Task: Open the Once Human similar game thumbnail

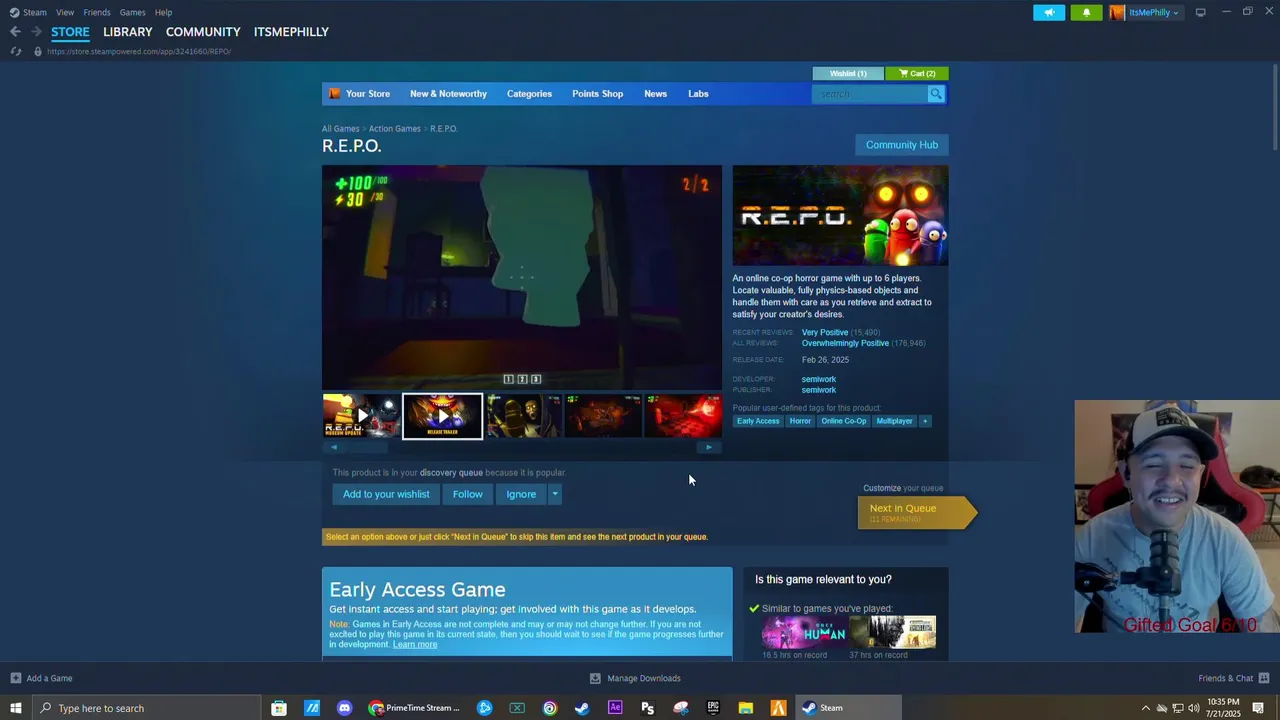Action: point(803,632)
